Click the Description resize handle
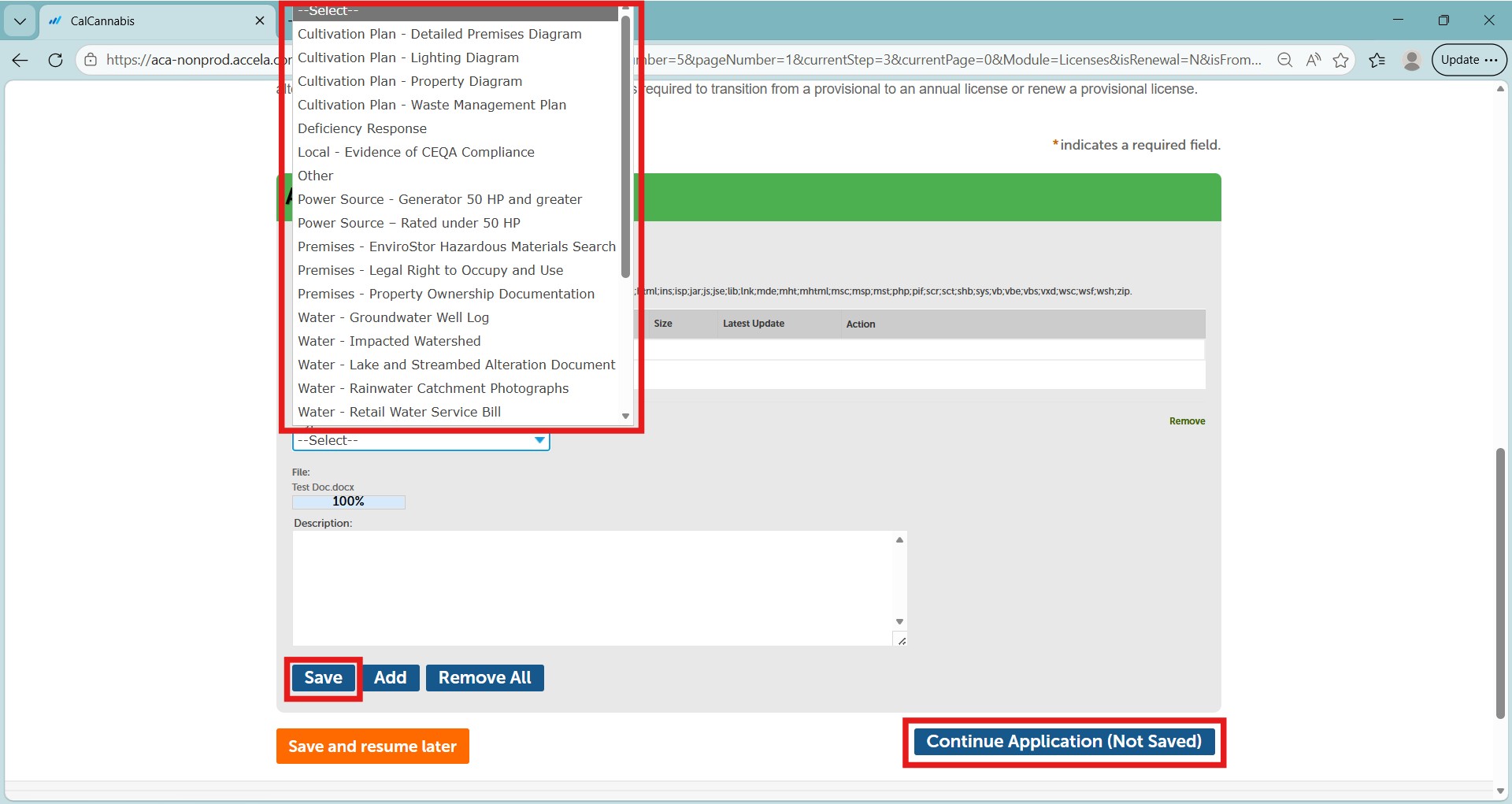Image resolution: width=1512 pixels, height=804 pixels. click(901, 640)
